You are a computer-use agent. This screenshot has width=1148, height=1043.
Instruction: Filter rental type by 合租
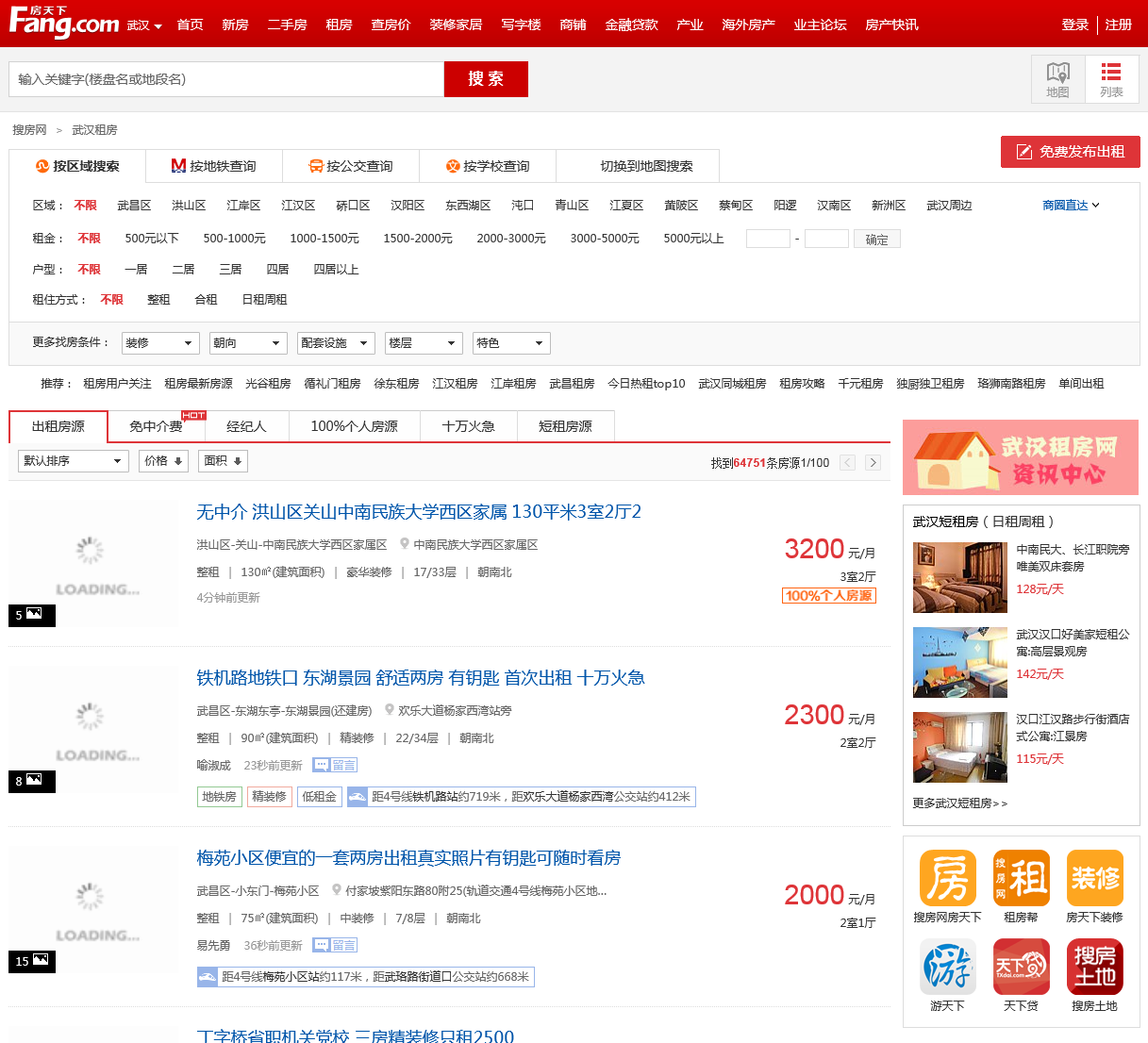pos(206,300)
